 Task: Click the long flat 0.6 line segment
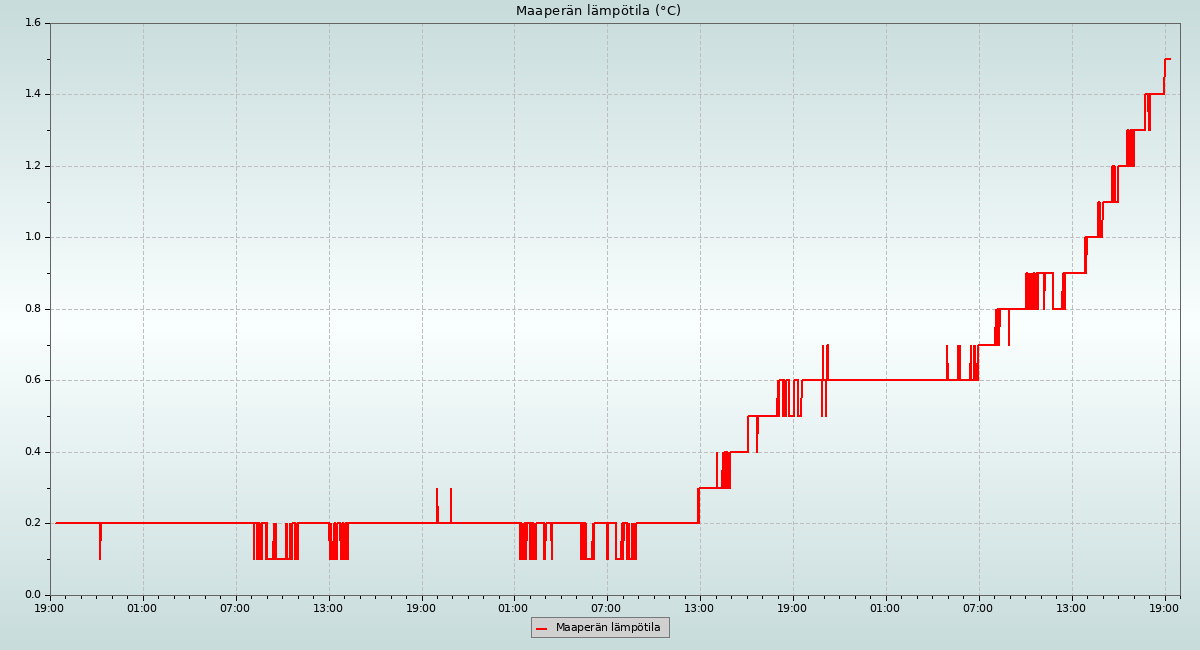[885, 380]
